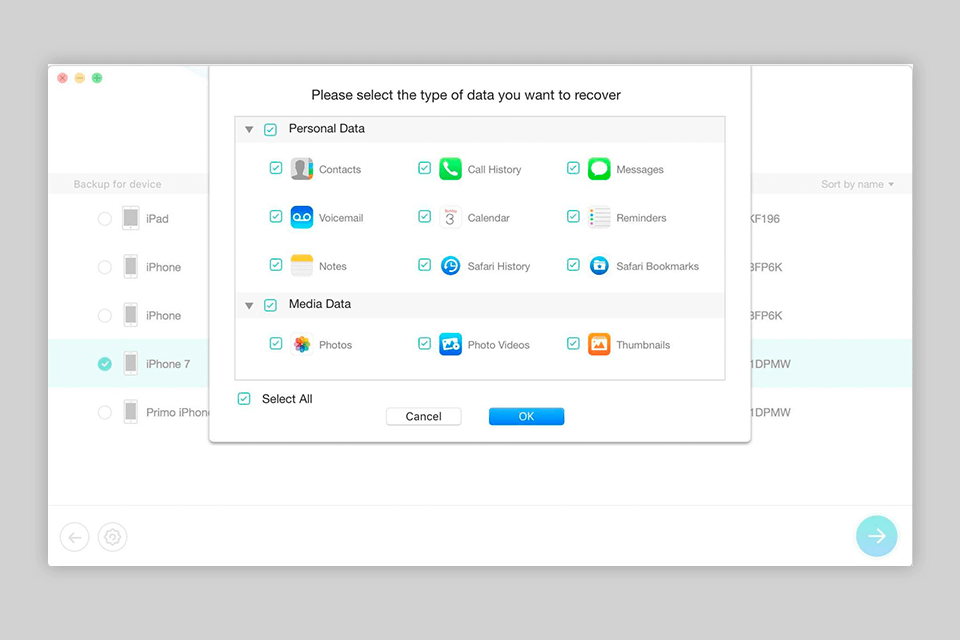Viewport: 960px width, 640px height.
Task: Select the Primo iPhone backup radio button
Action: [x=105, y=412]
